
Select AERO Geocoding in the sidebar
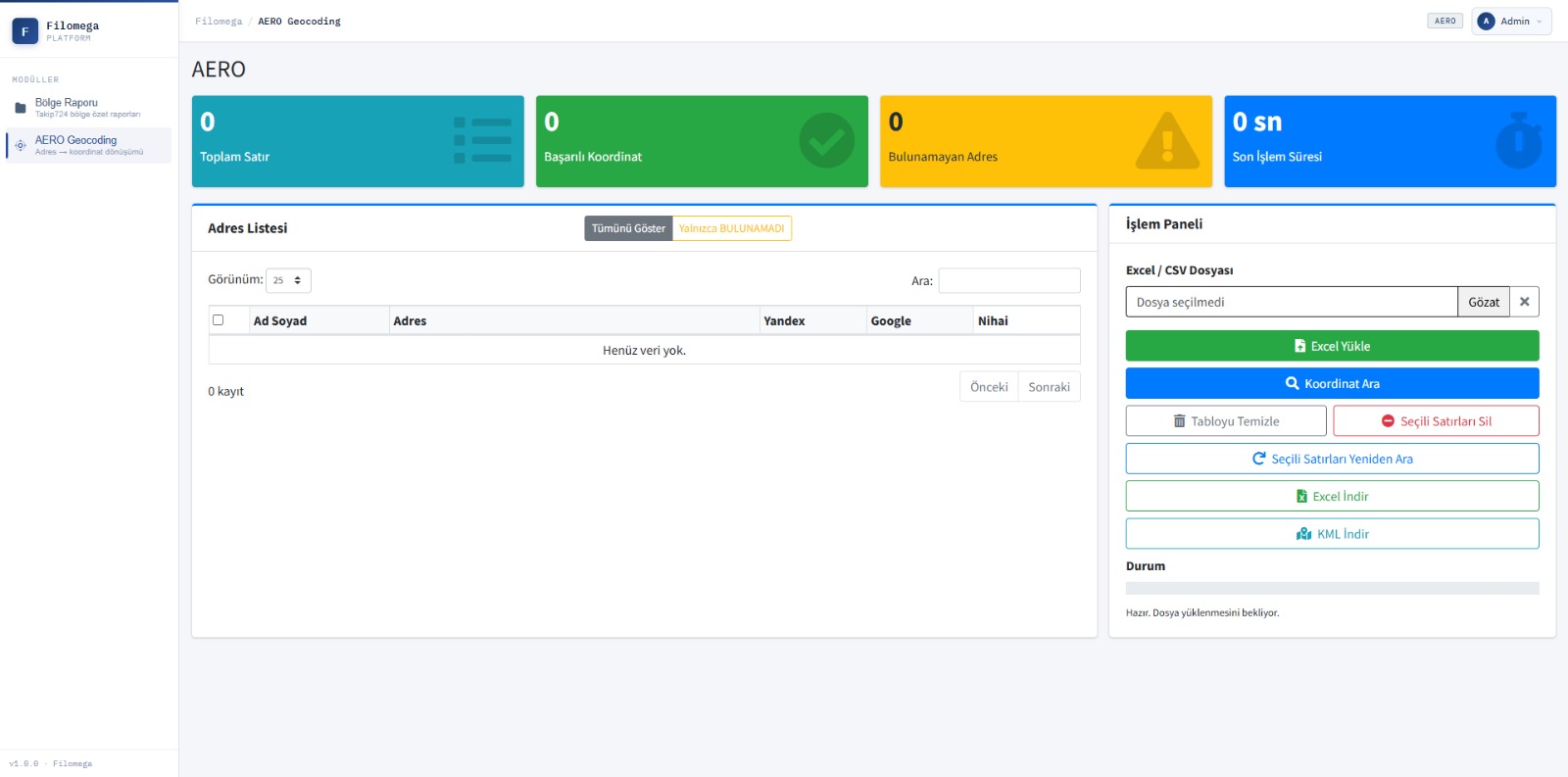coord(76,145)
